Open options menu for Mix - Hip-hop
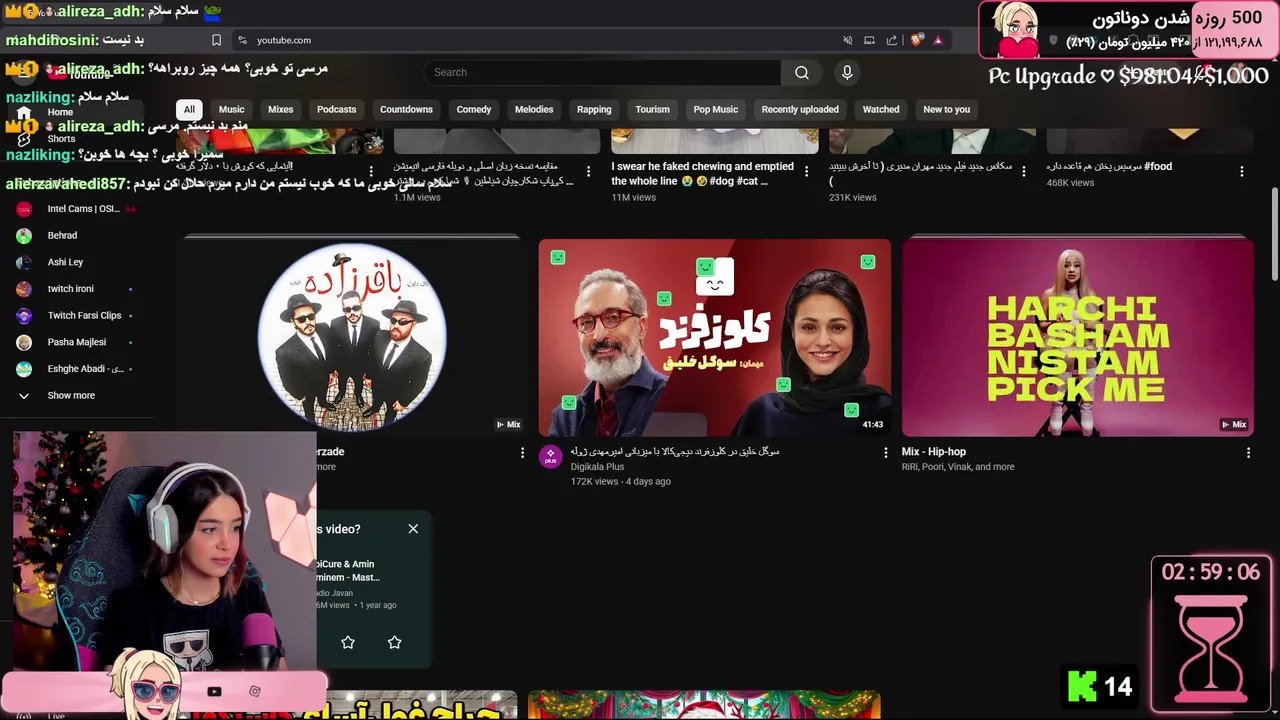The height and width of the screenshot is (720, 1280). 1248,453
